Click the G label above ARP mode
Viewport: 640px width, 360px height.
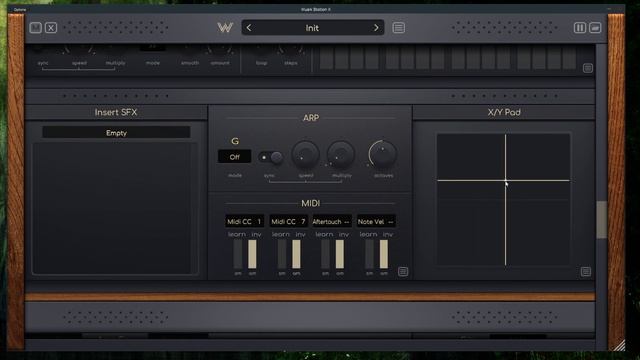click(235, 141)
